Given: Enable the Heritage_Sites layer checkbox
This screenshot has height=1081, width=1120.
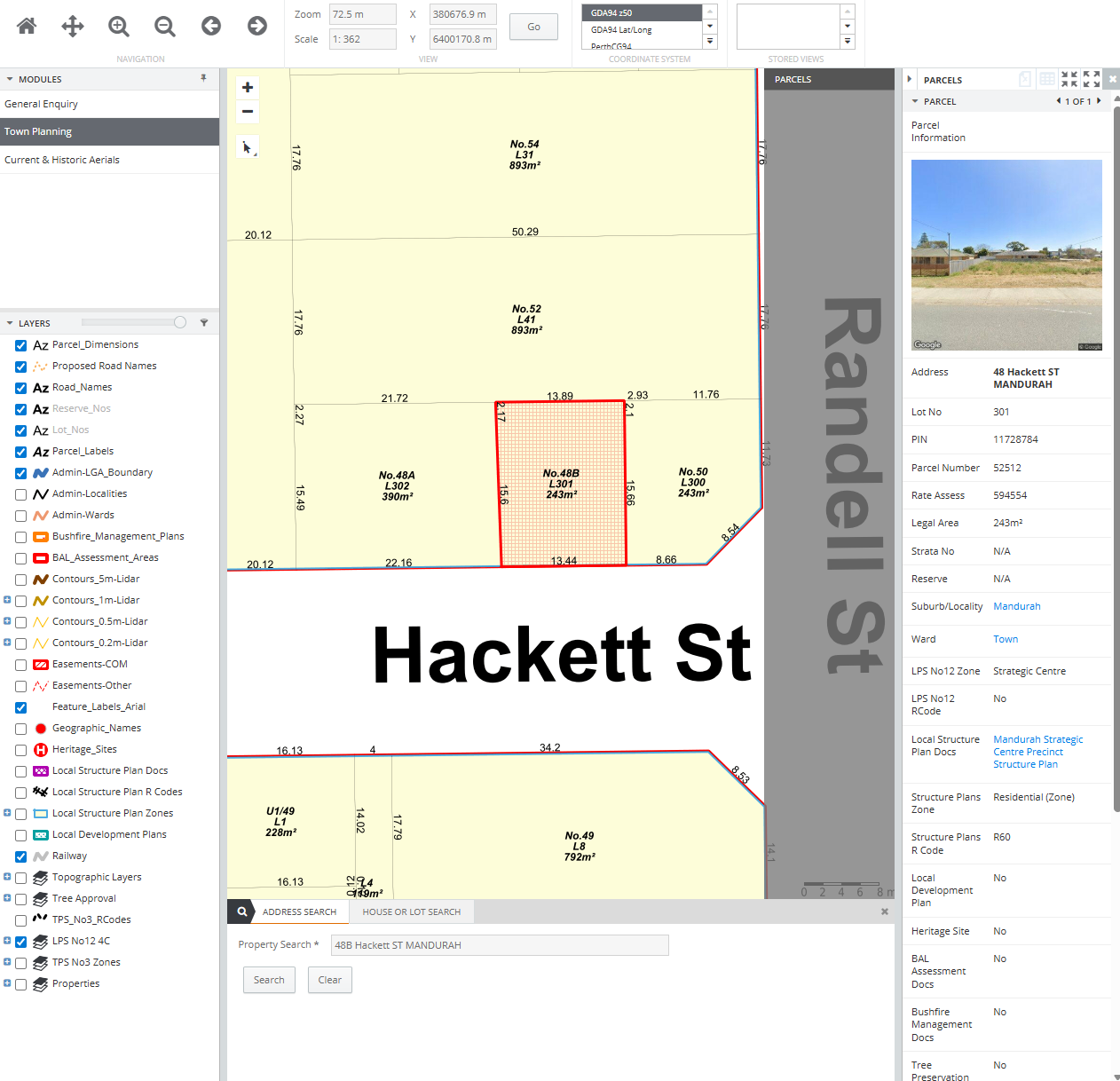Looking at the screenshot, I should 20,750.
